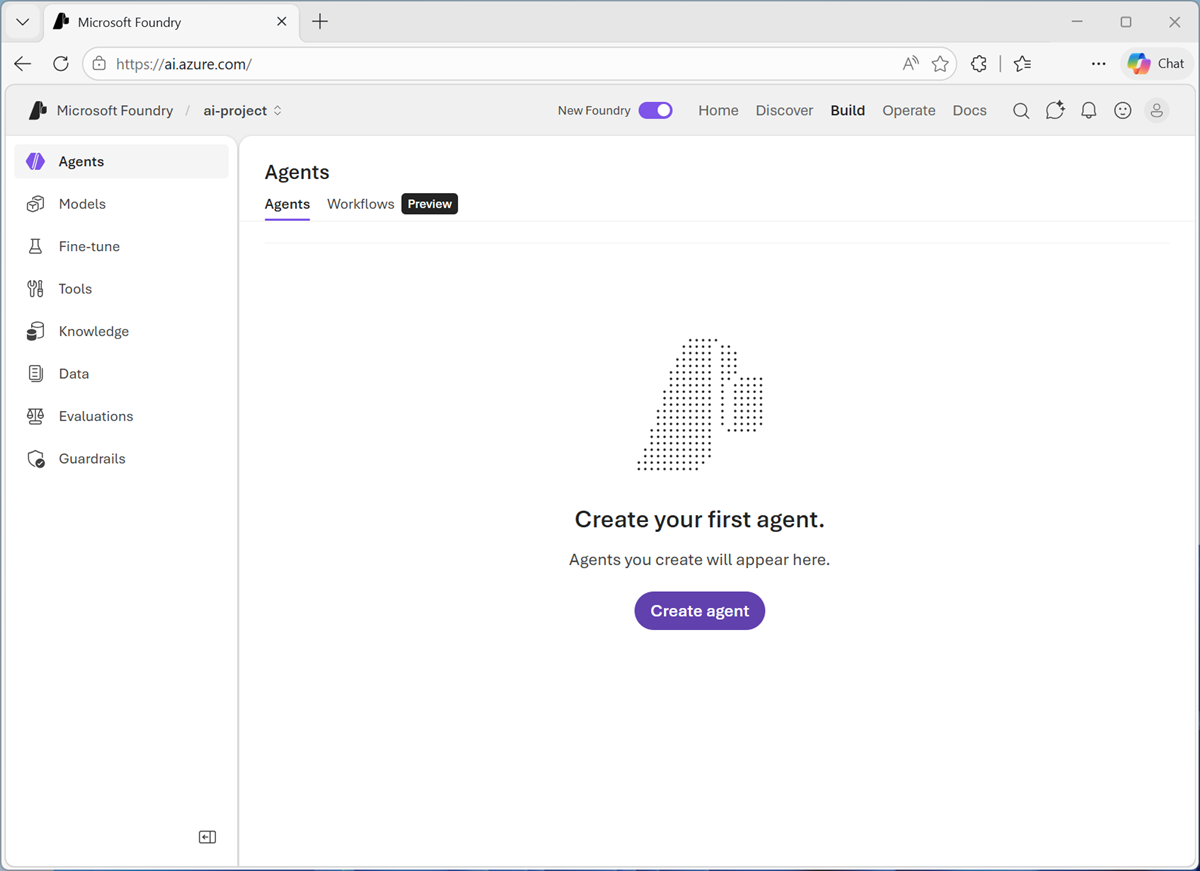The image size is (1200, 871).
Task: Open the chat sparkle icon in header
Action: (x=1055, y=111)
